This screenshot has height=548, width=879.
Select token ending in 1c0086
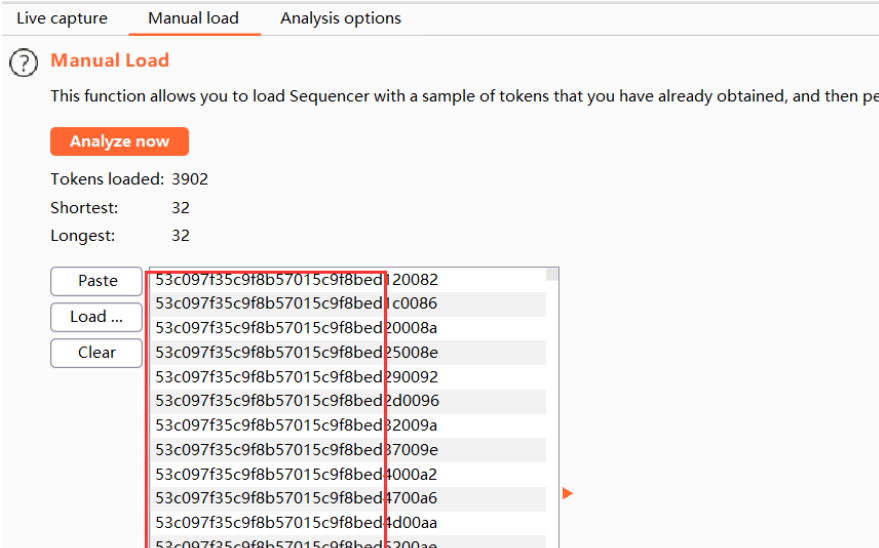[348, 304]
